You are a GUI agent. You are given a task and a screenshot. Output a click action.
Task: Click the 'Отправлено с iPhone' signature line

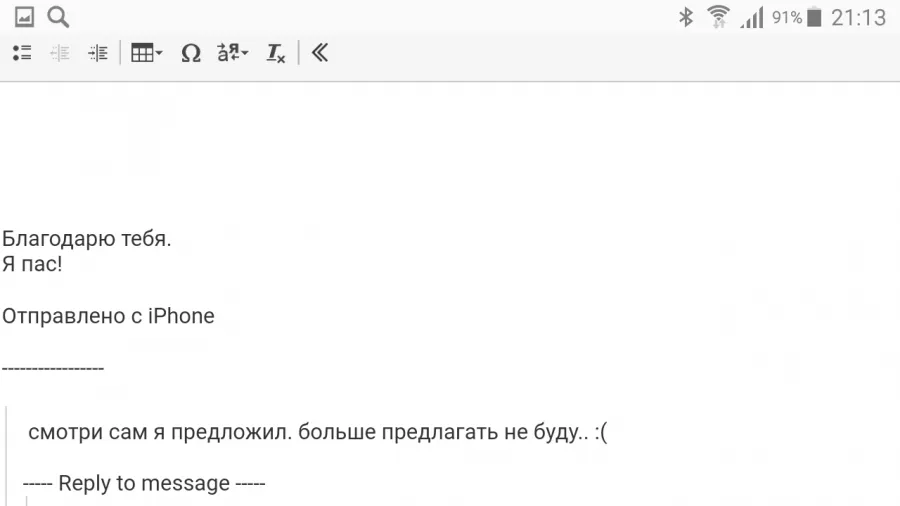click(x=108, y=316)
